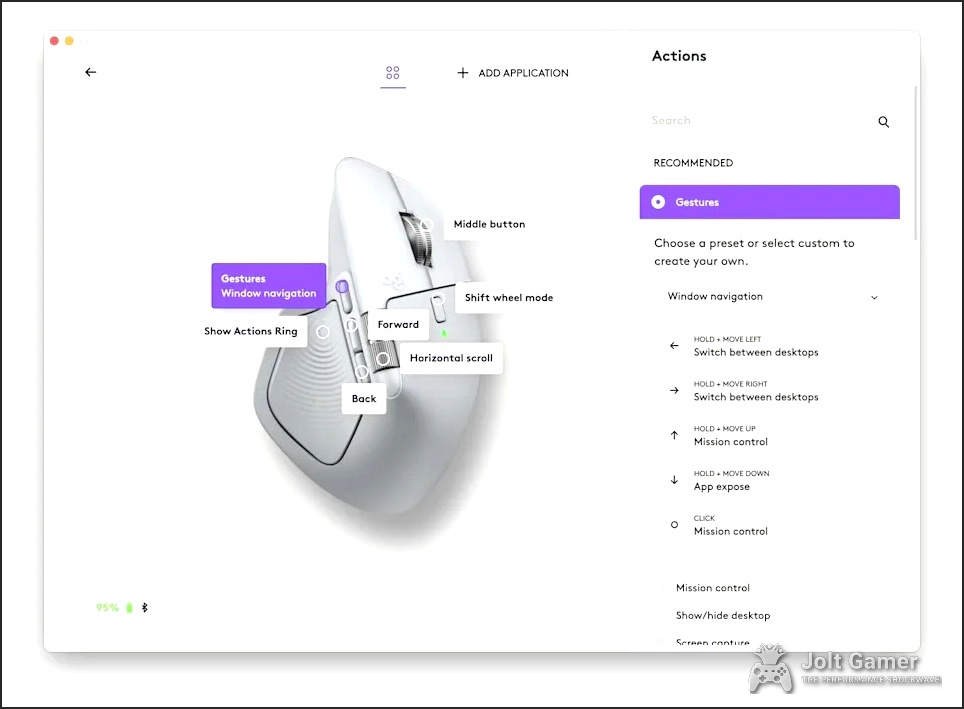The height and width of the screenshot is (709, 964).
Task: Select the Gestures preset in Recommended
Action: [769, 202]
